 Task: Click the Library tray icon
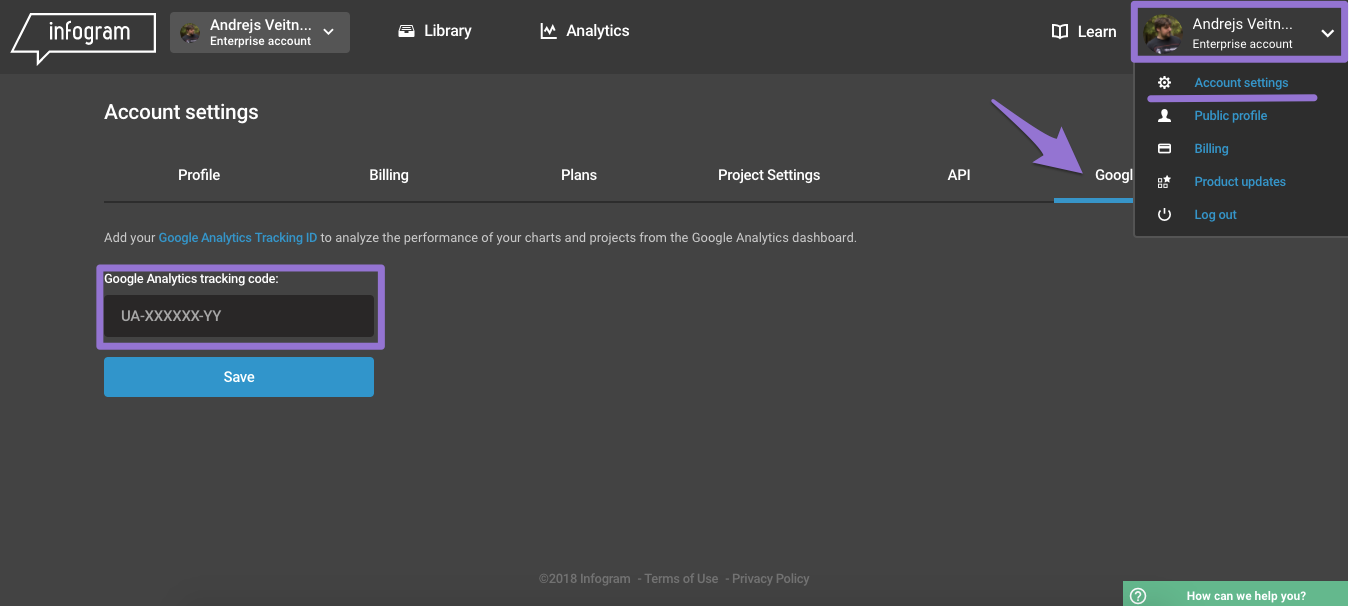pyautogui.click(x=406, y=31)
